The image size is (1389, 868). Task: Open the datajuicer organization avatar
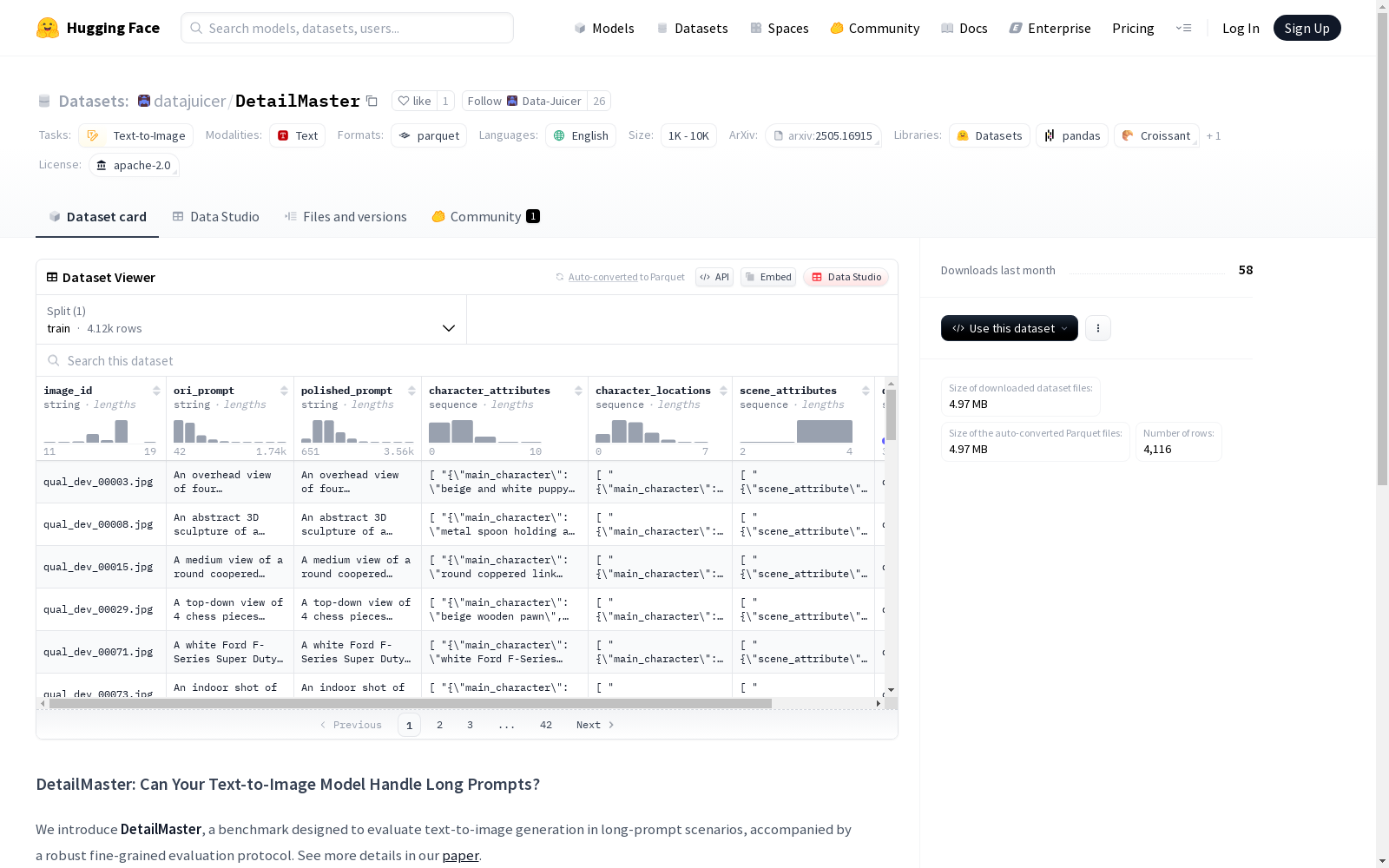click(144, 101)
